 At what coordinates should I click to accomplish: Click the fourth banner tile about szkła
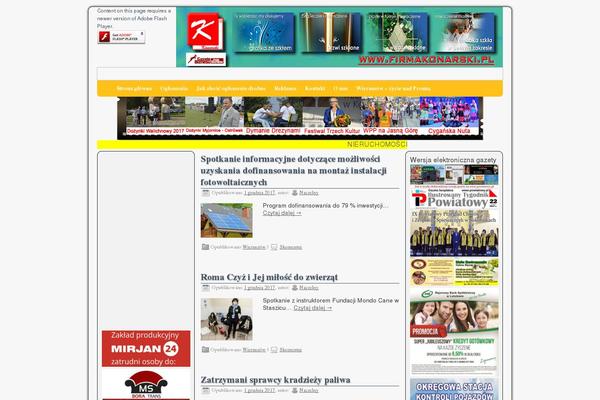pyautogui.click(x=465, y=33)
